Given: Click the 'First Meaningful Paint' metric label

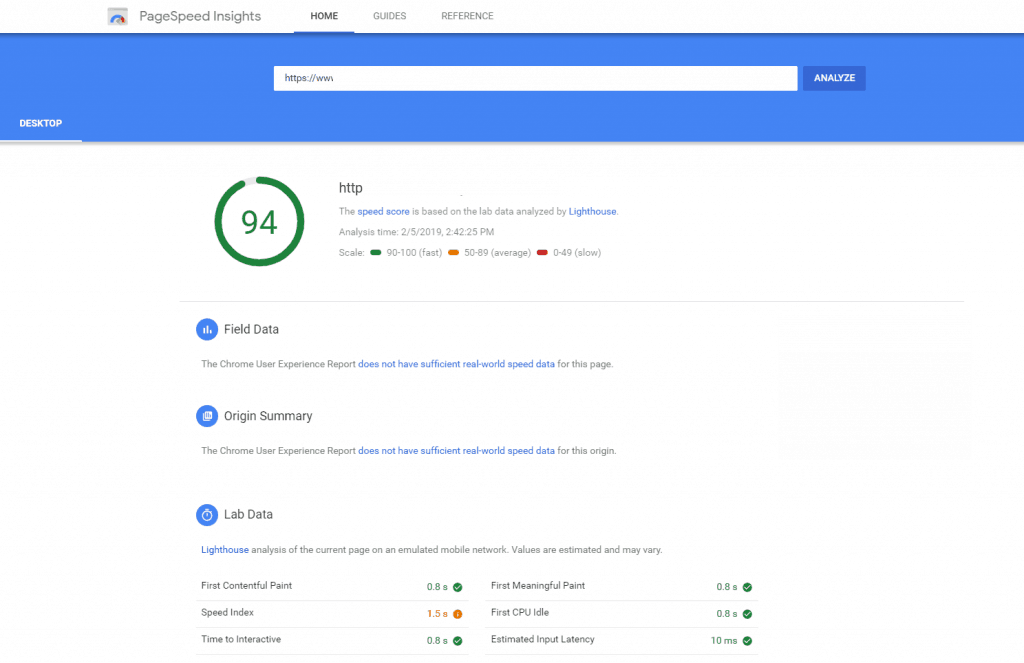Looking at the screenshot, I should [x=538, y=586].
